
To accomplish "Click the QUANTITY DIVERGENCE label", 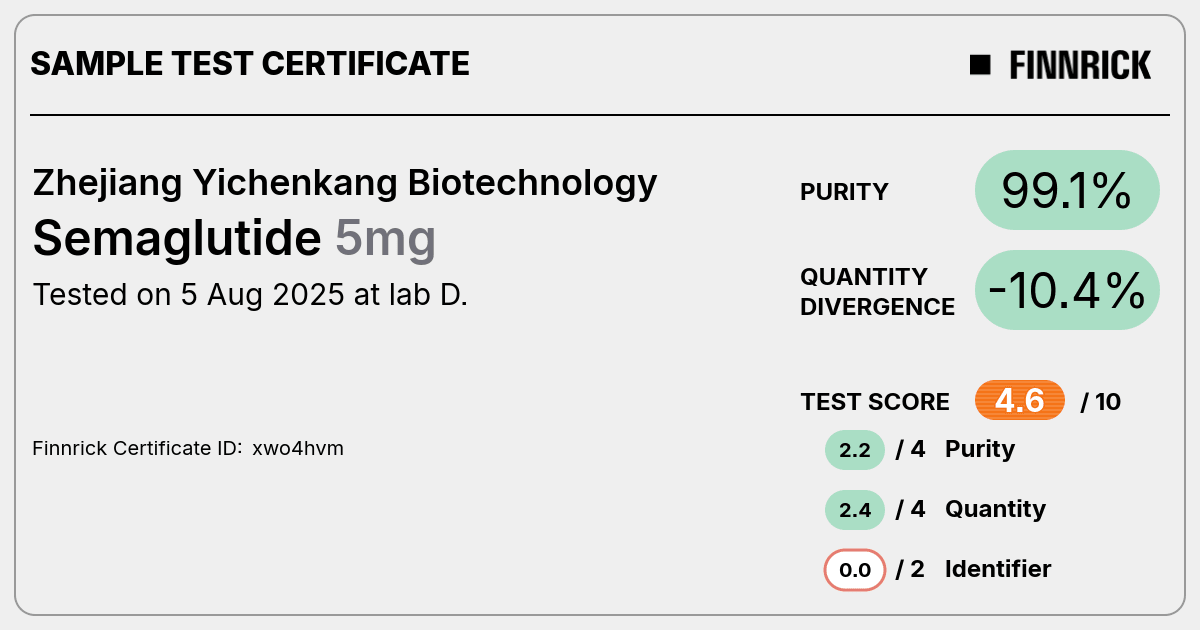I will point(877,291).
